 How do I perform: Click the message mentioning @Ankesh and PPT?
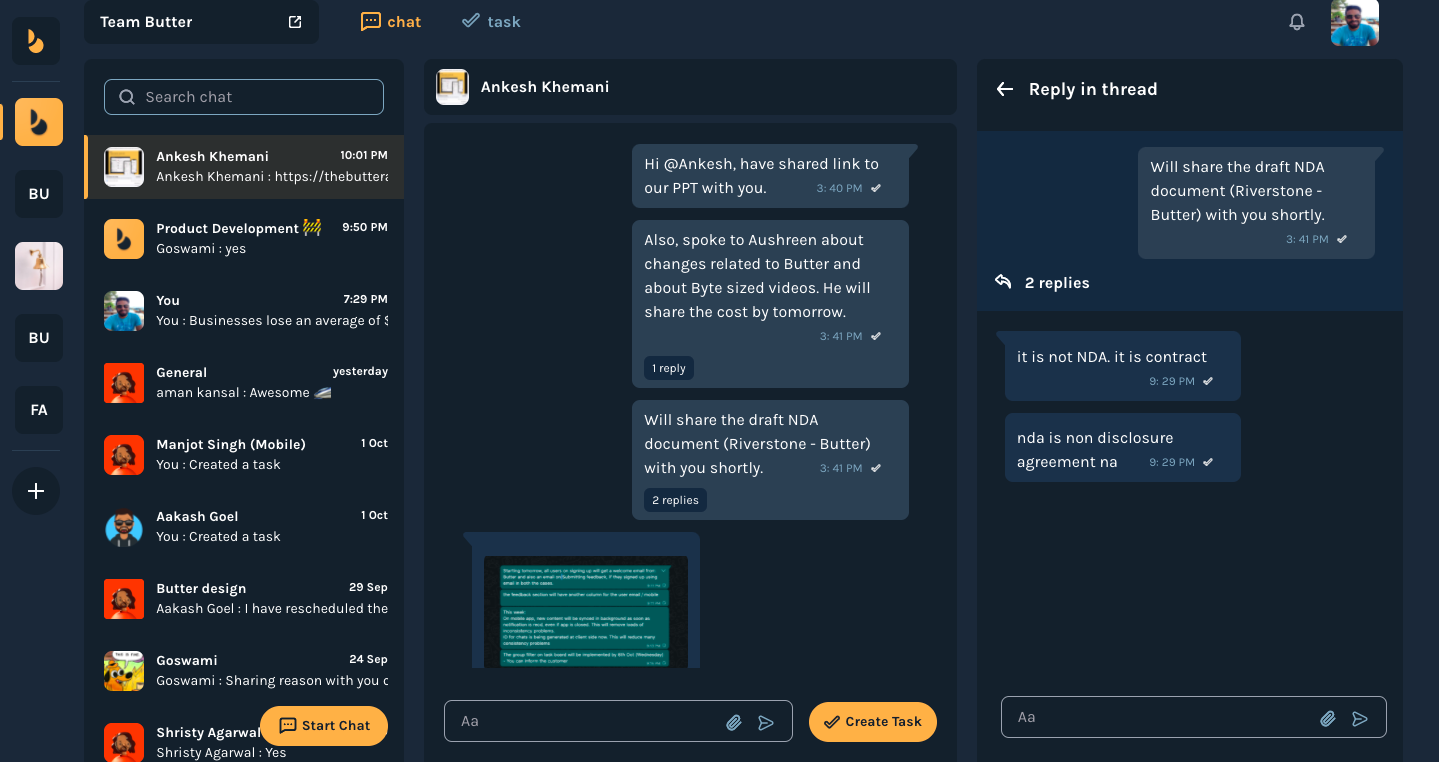coord(770,176)
